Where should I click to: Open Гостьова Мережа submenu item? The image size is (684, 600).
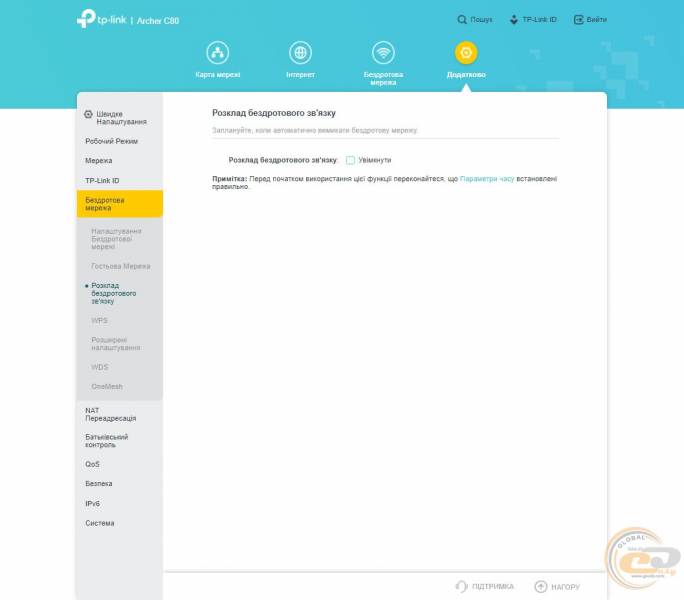(x=121, y=266)
